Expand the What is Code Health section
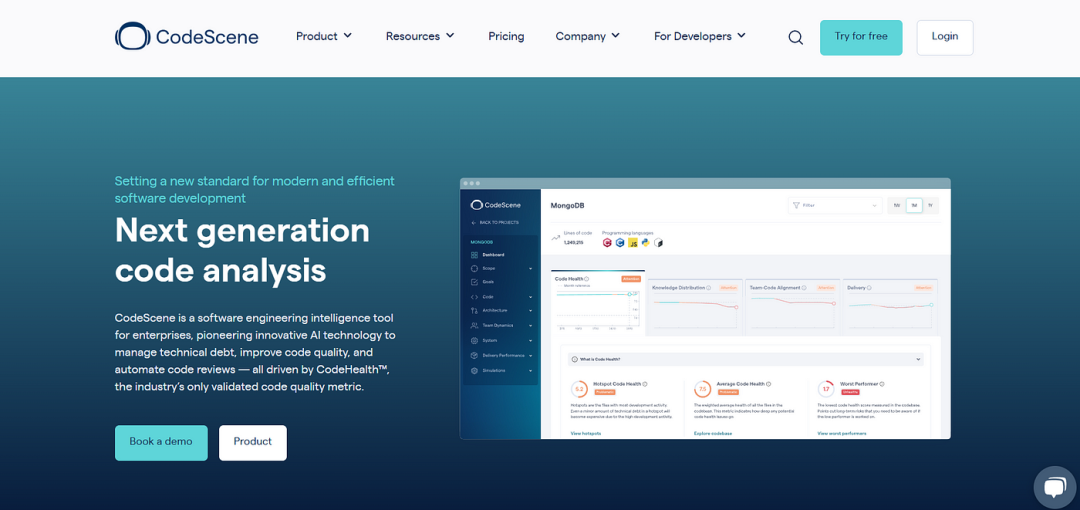The image size is (1080, 510). click(745, 359)
